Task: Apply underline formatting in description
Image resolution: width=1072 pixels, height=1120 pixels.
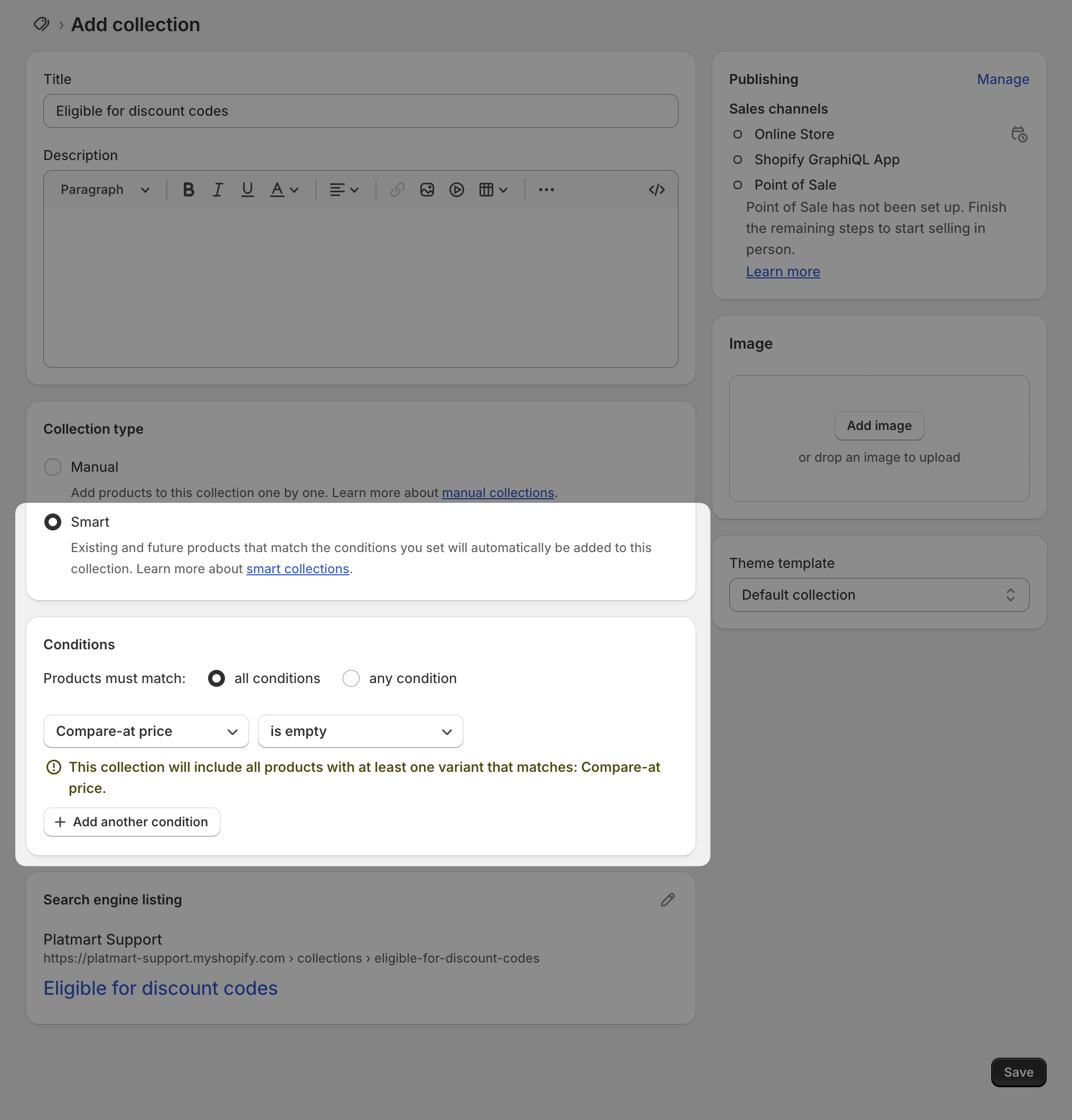Action: (247, 190)
